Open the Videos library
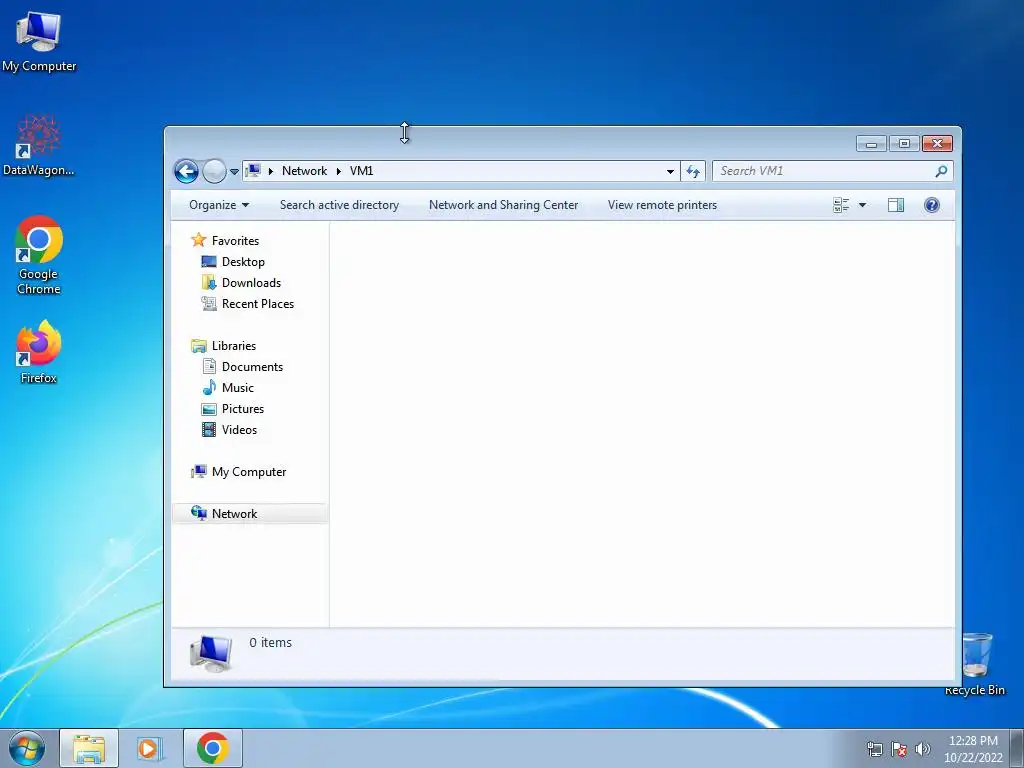Viewport: 1024px width, 768px height. 239,430
